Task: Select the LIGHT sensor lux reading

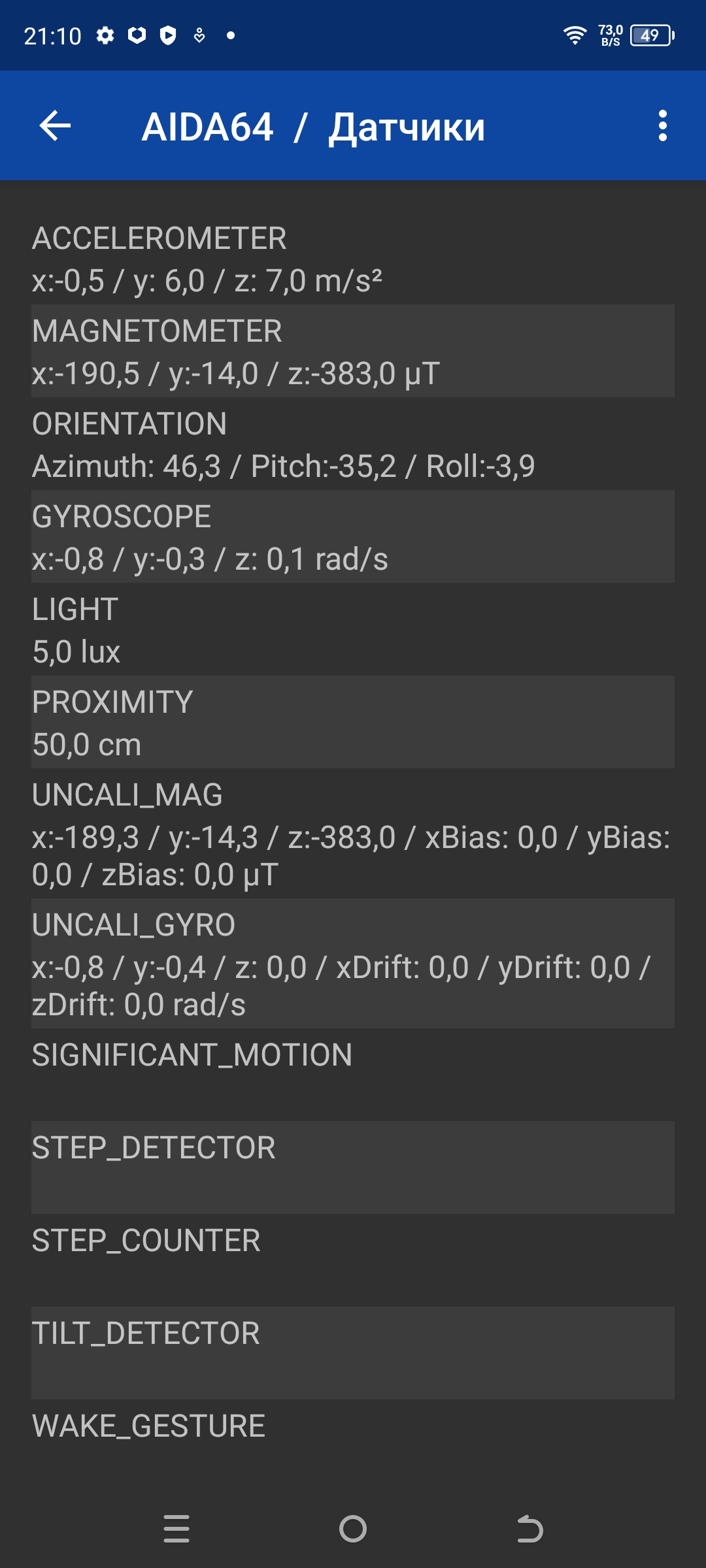Action: [353, 630]
